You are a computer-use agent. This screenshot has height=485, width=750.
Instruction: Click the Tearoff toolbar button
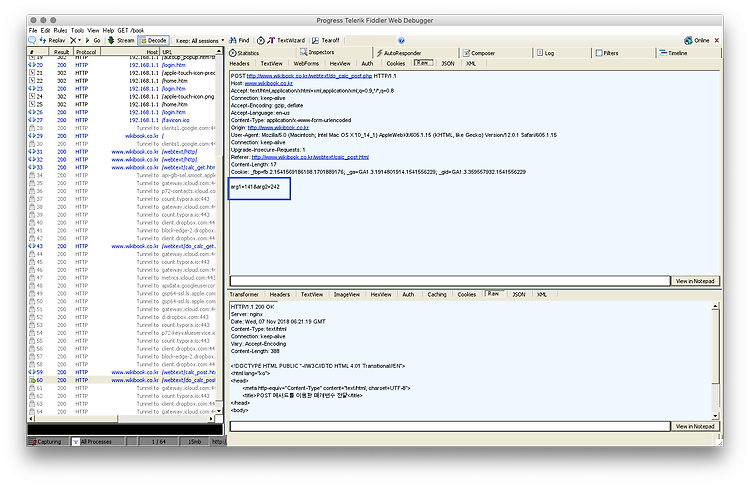click(x=326, y=40)
